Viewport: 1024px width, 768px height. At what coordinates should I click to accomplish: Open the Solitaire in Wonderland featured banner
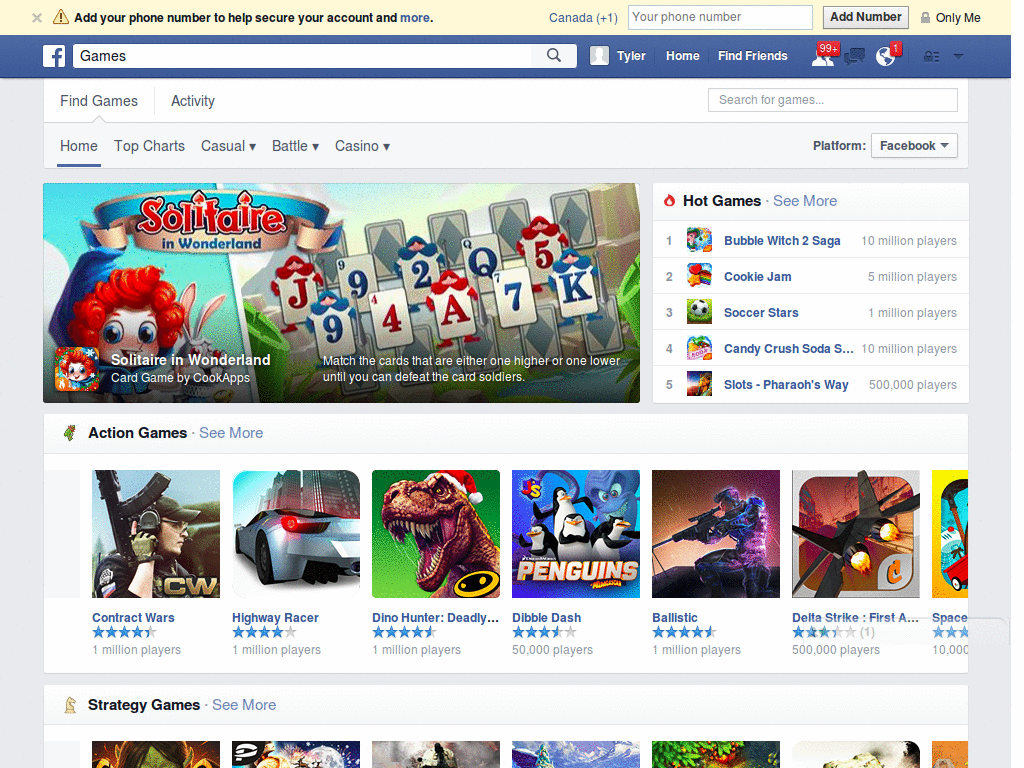(341, 293)
